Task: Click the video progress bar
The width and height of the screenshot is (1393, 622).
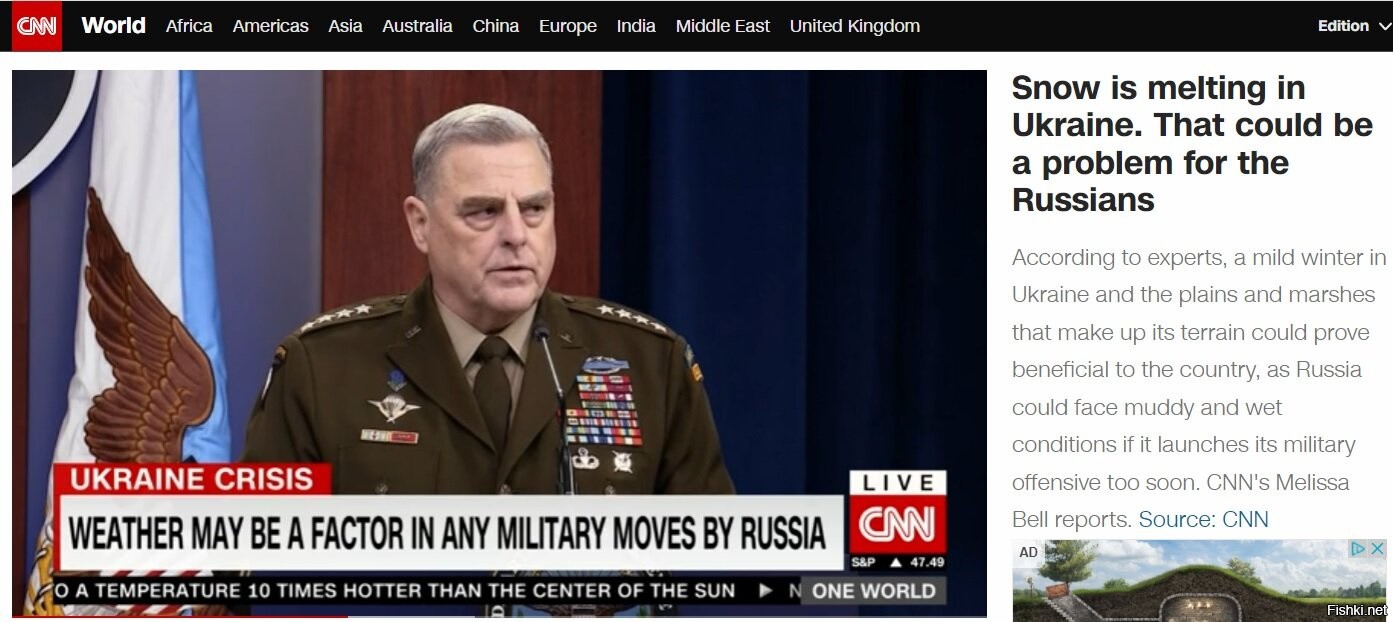Action: 499,616
